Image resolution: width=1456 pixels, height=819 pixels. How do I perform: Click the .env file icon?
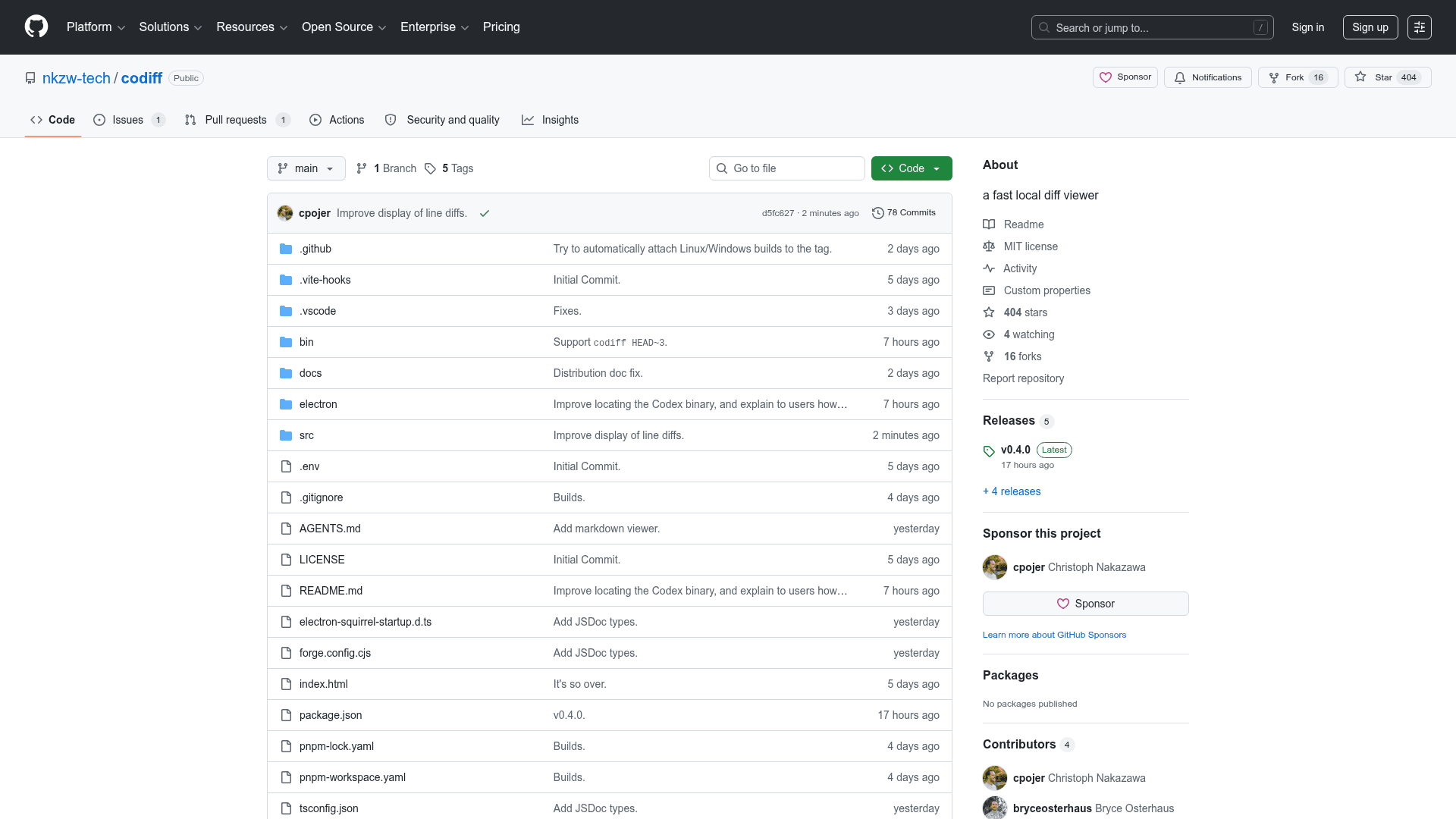pyautogui.click(x=286, y=466)
